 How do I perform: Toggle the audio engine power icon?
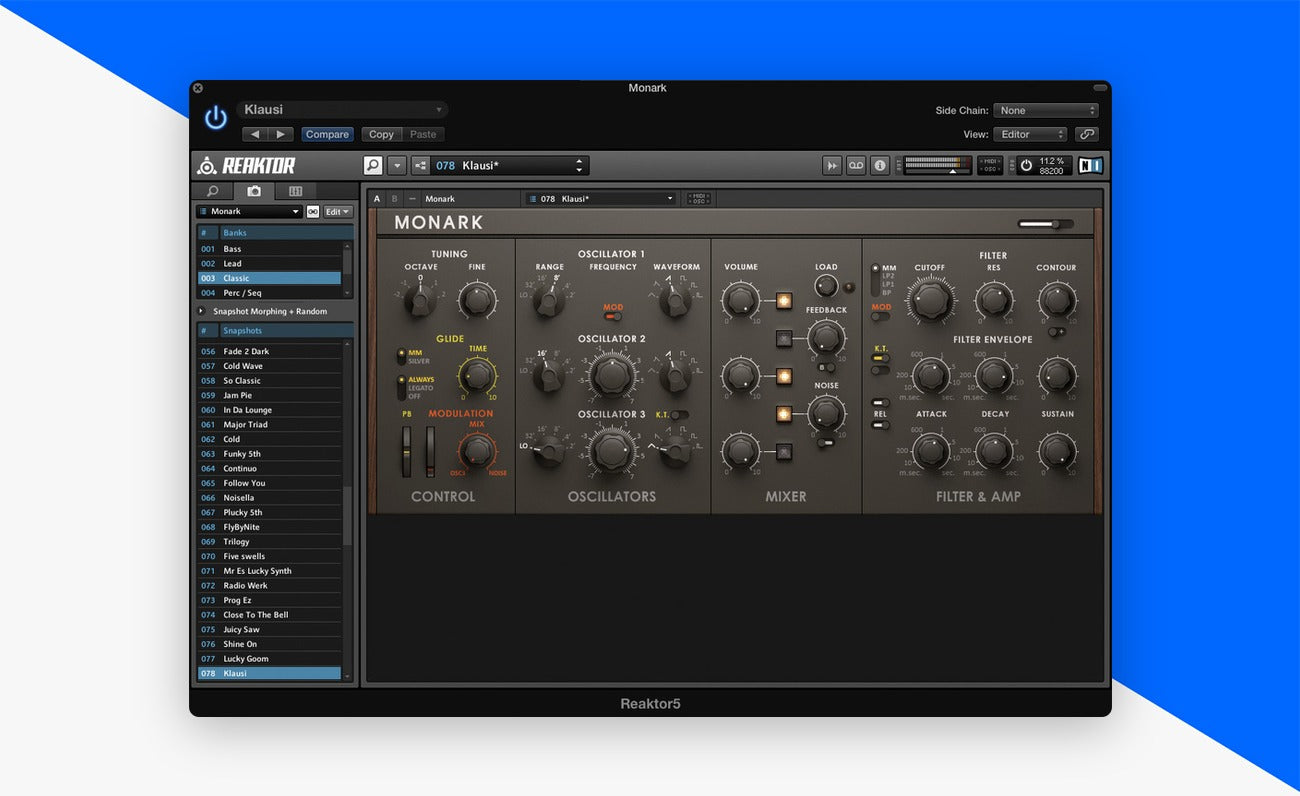1026,166
